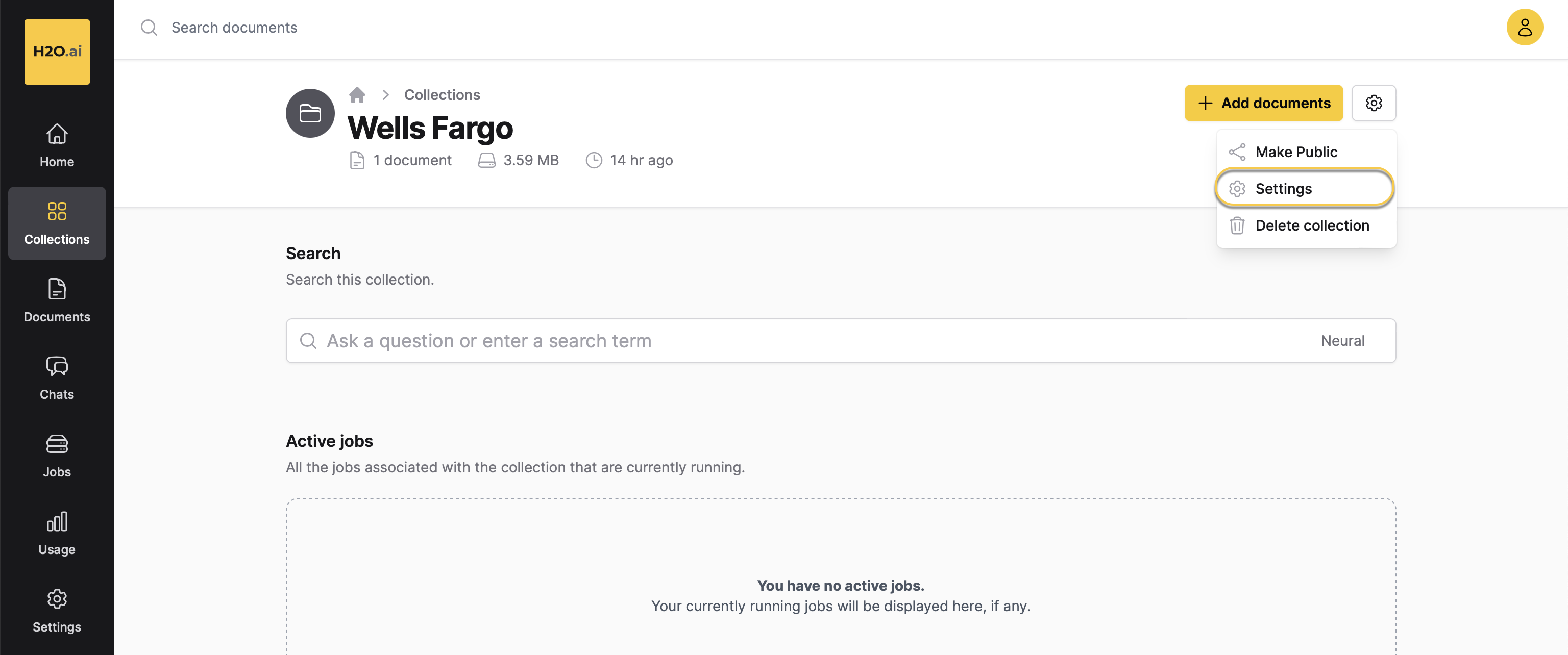Click the 'Search this collection.' text
1568x655 pixels.
(360, 279)
